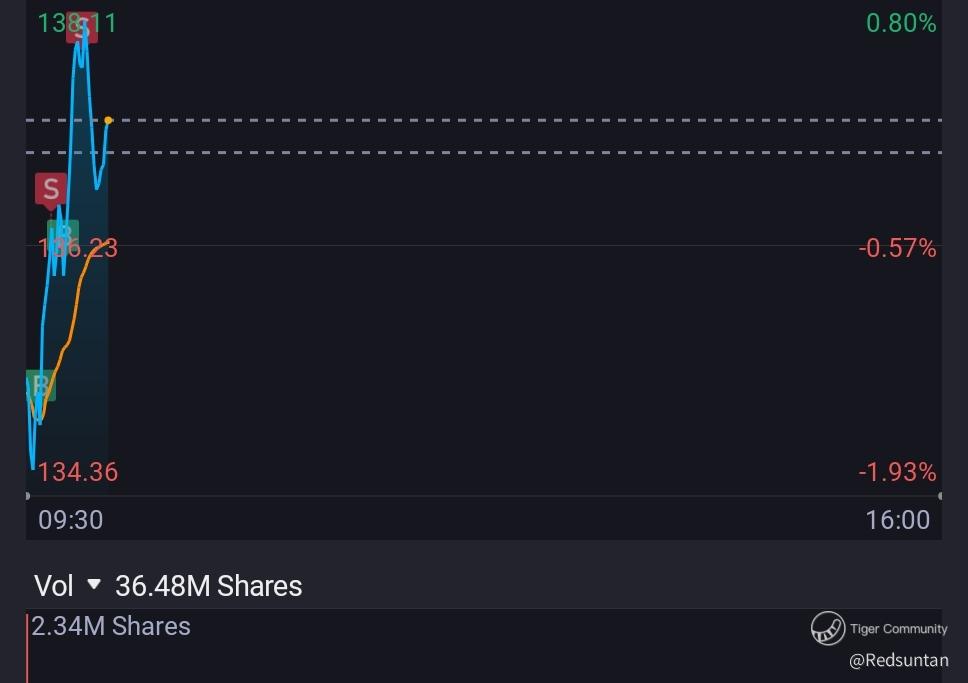Screen dimensions: 968x683
Task: Click the -0.57% percentage axis label
Action: [897, 248]
